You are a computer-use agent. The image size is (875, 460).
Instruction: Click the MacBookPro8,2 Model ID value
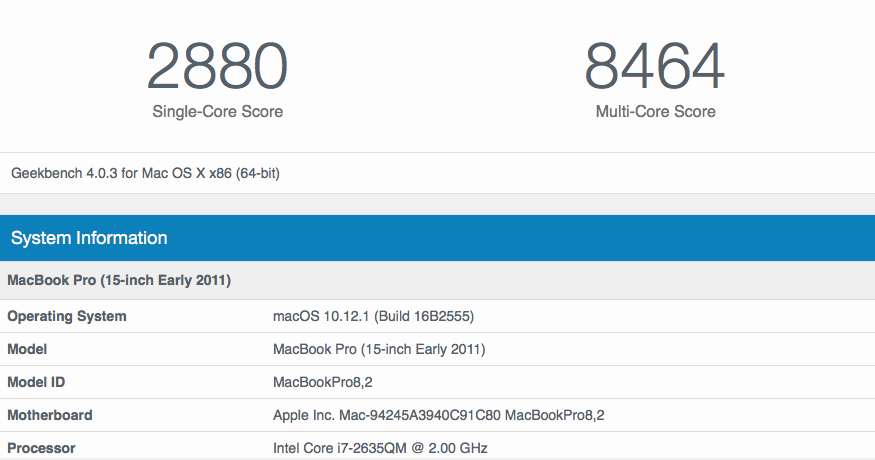(323, 382)
